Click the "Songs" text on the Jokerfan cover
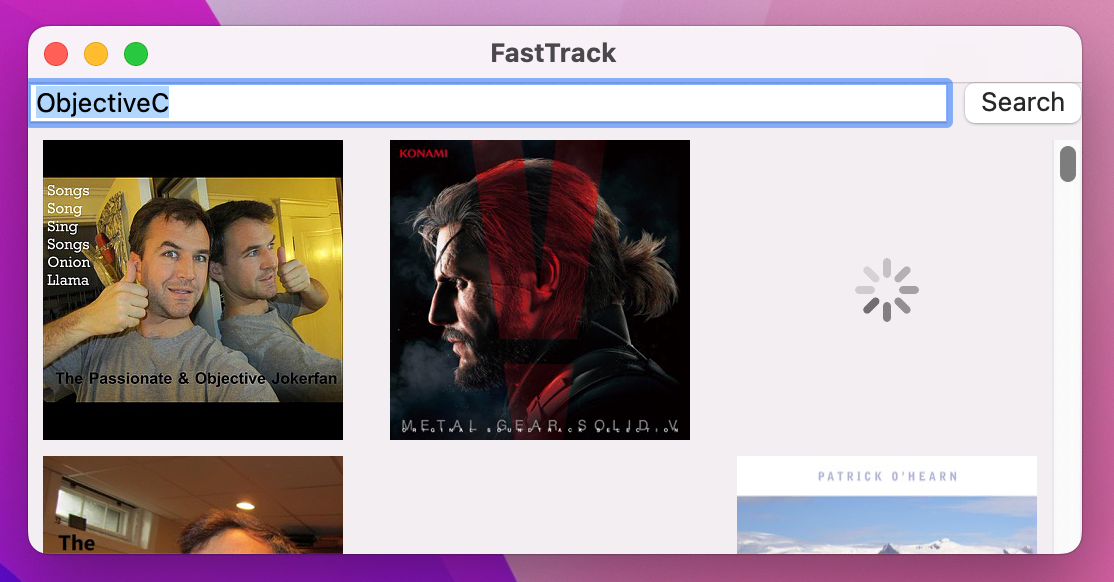1114x582 pixels. [67, 190]
